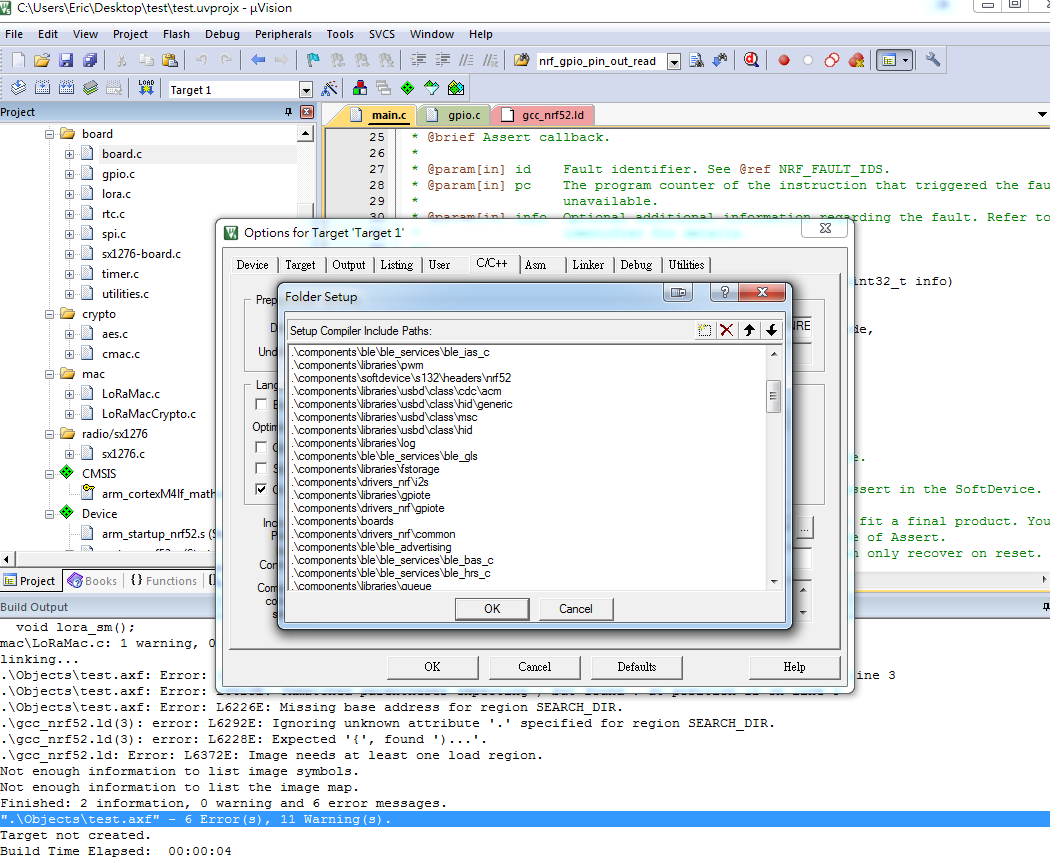
Task: Open the Target 1 selection dropdown
Action: tap(307, 88)
